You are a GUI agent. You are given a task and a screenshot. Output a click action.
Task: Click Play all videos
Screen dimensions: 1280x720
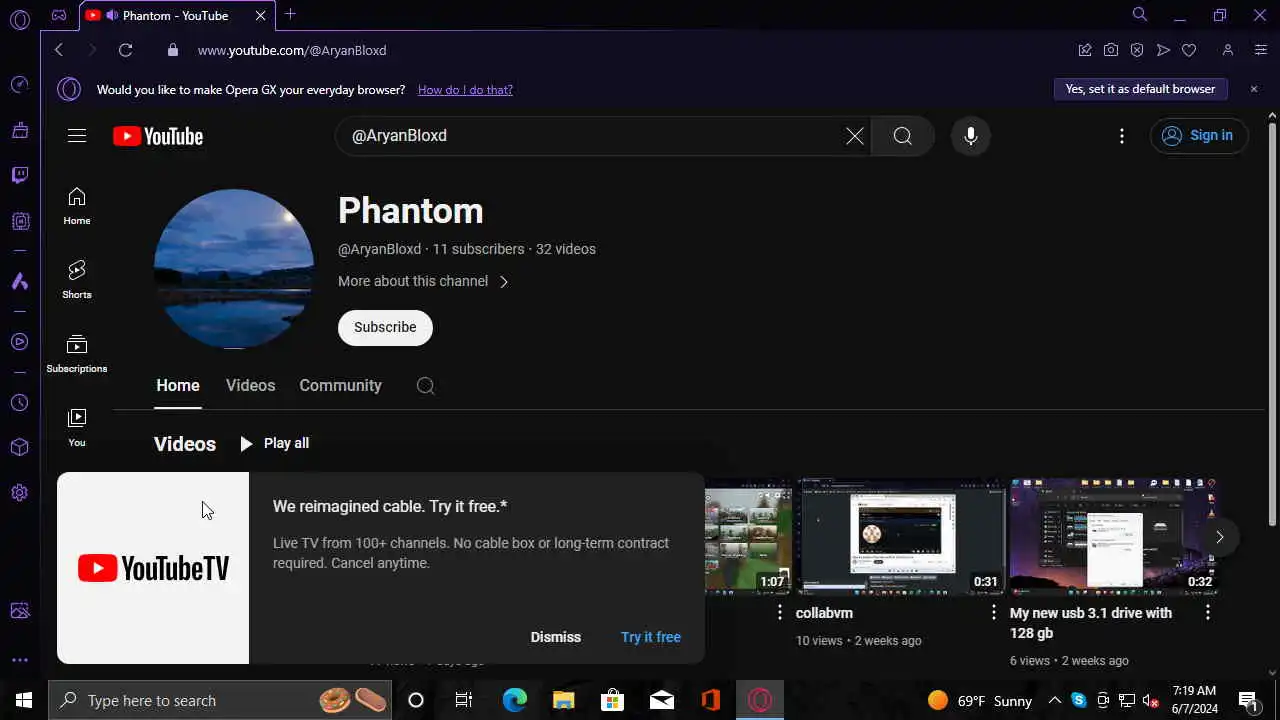274,443
